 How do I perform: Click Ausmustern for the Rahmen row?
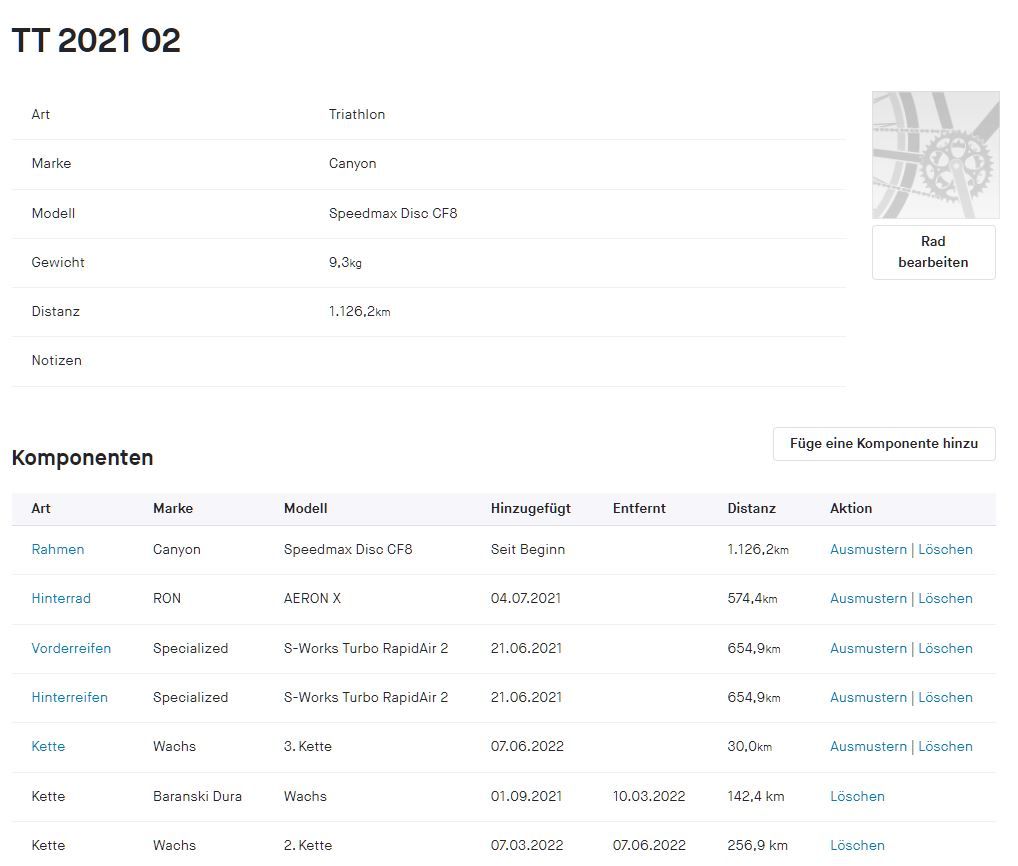[x=868, y=549]
